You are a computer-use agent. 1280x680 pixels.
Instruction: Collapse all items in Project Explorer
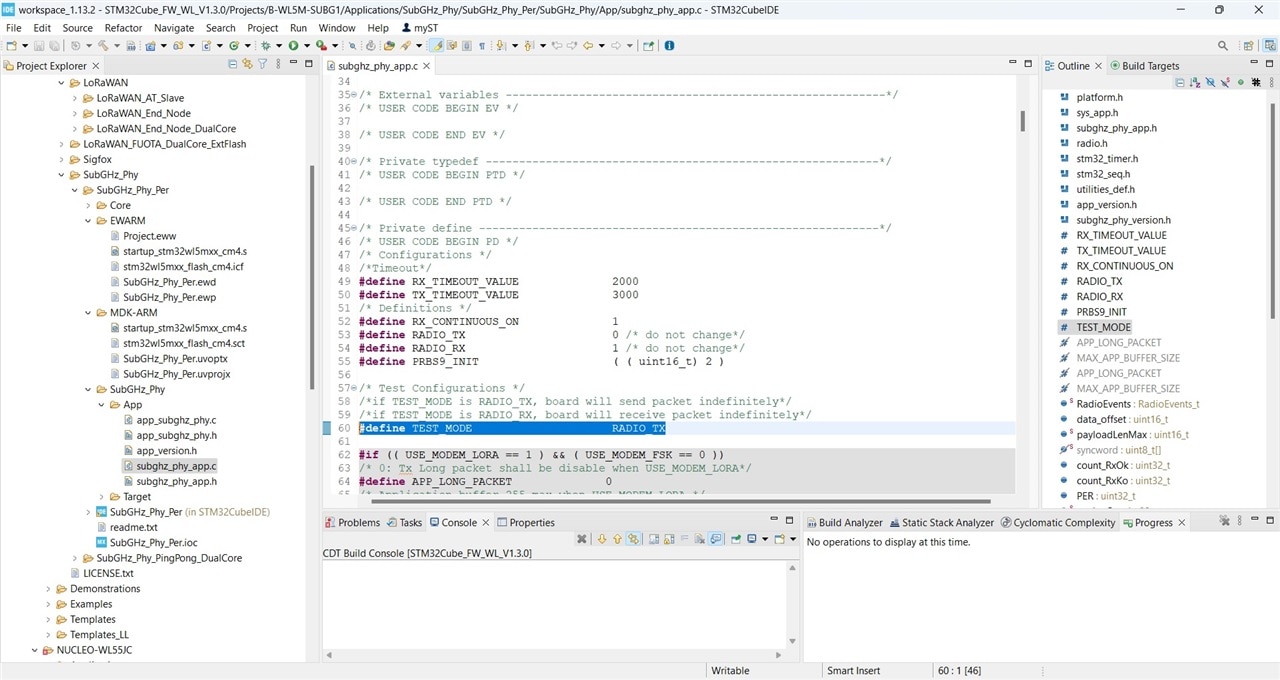(x=233, y=65)
